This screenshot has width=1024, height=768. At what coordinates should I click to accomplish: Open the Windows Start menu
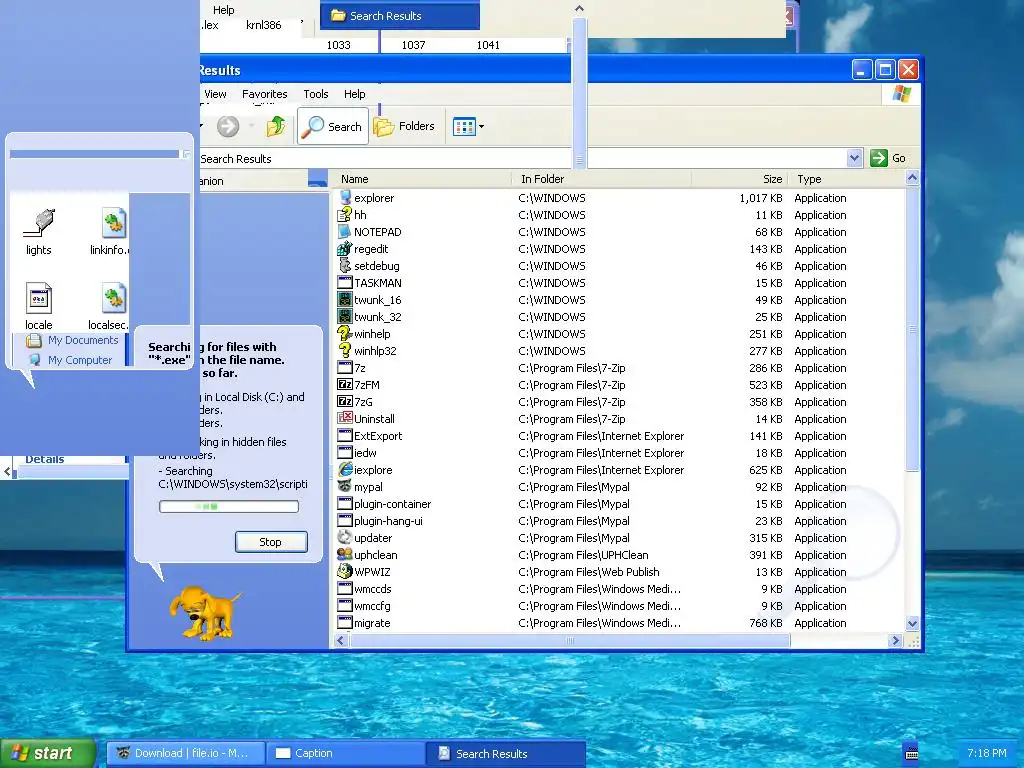(x=48, y=753)
